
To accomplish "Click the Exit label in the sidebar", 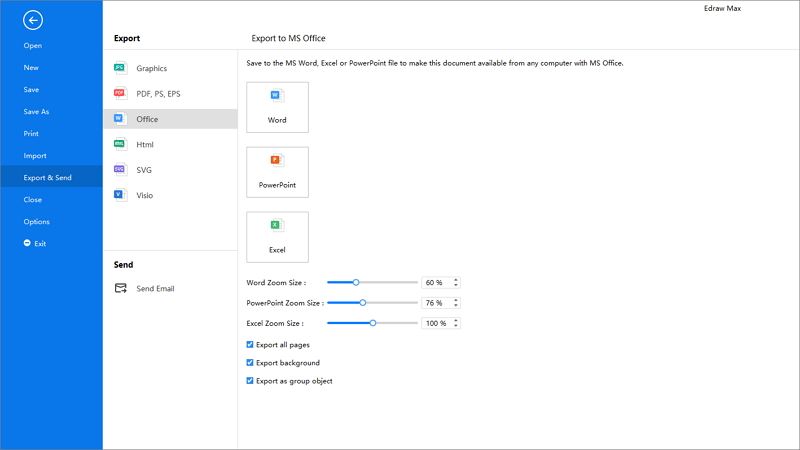I will coord(40,244).
